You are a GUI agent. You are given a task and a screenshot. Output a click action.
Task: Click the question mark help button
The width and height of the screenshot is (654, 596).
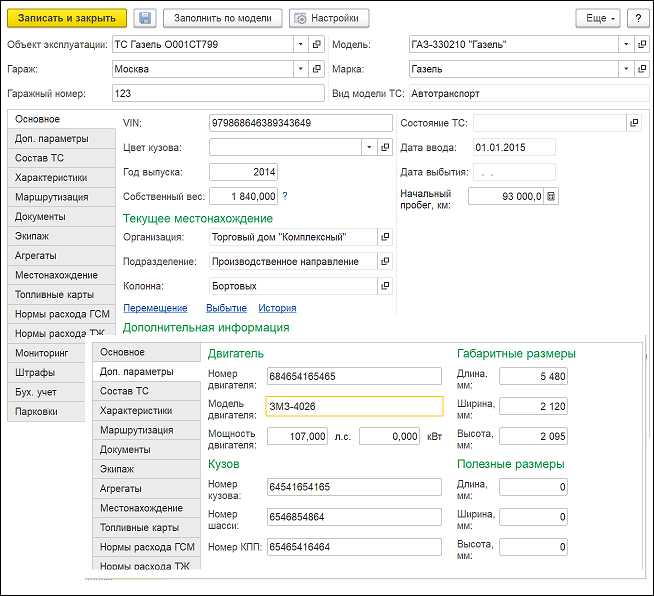pos(637,19)
